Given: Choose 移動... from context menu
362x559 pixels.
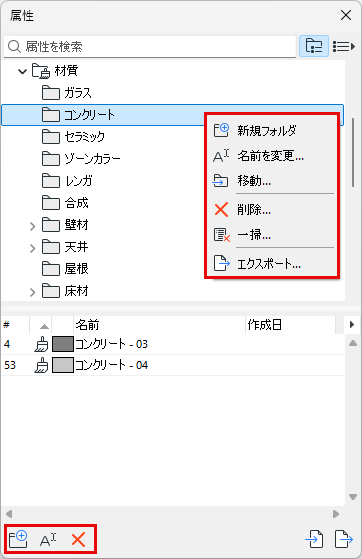Looking at the screenshot, I should click(271, 181).
